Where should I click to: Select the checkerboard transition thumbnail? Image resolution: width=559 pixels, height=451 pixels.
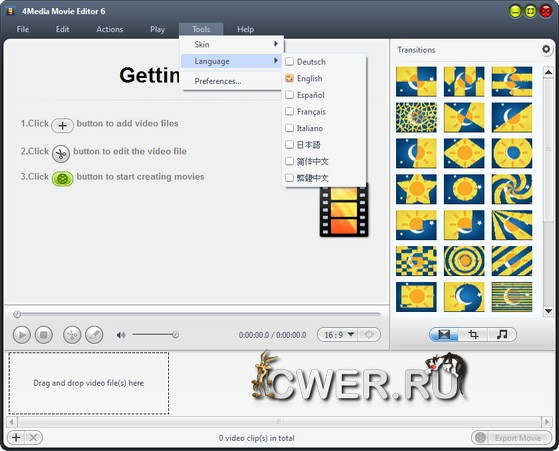(416, 261)
